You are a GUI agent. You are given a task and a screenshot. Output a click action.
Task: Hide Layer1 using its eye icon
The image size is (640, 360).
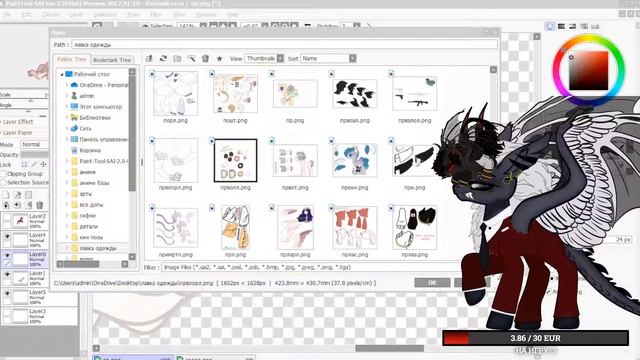pos(7,274)
